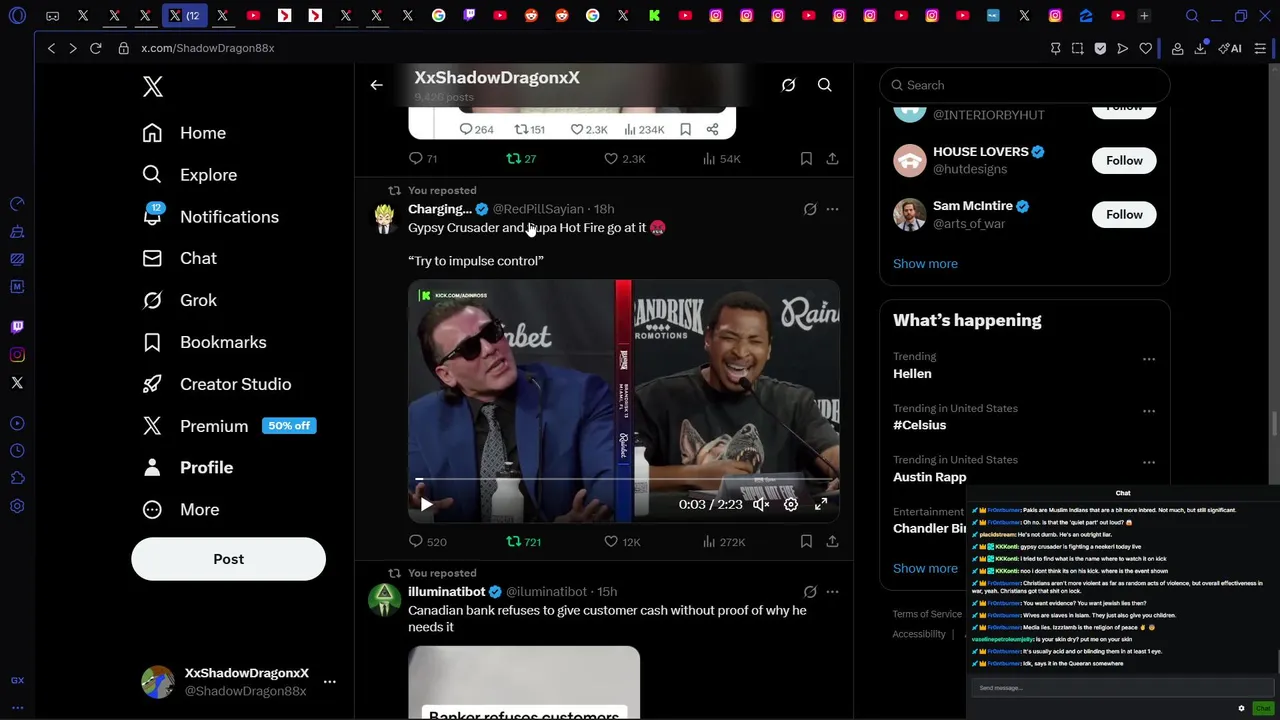This screenshot has height=720, width=1280.
Task: Go back with the profile header arrow
Action: pos(377,86)
